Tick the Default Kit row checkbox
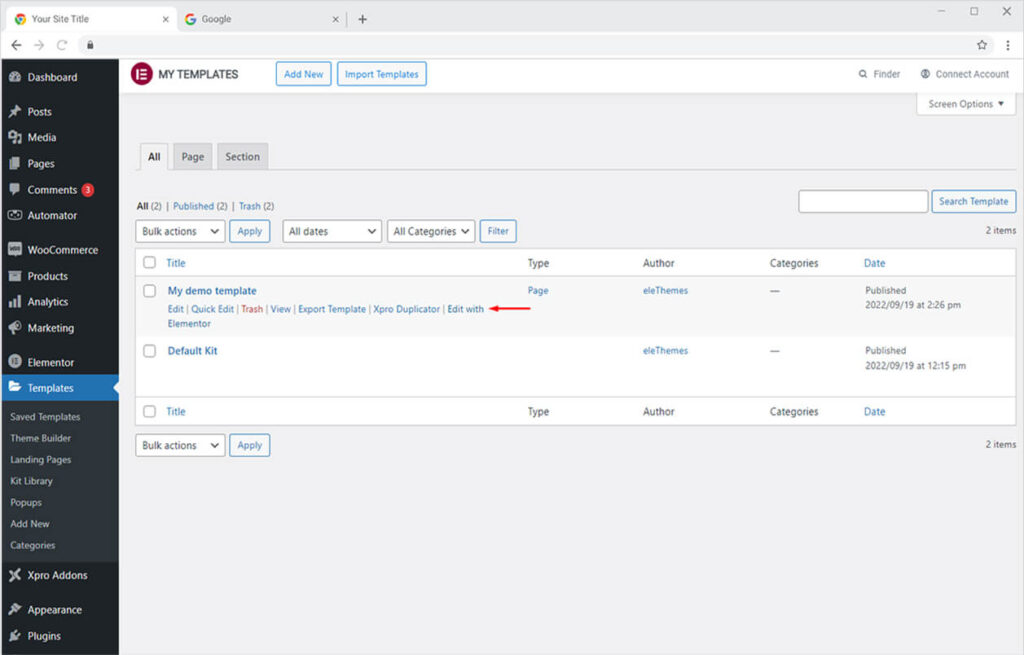The width and height of the screenshot is (1024, 655). click(x=149, y=351)
